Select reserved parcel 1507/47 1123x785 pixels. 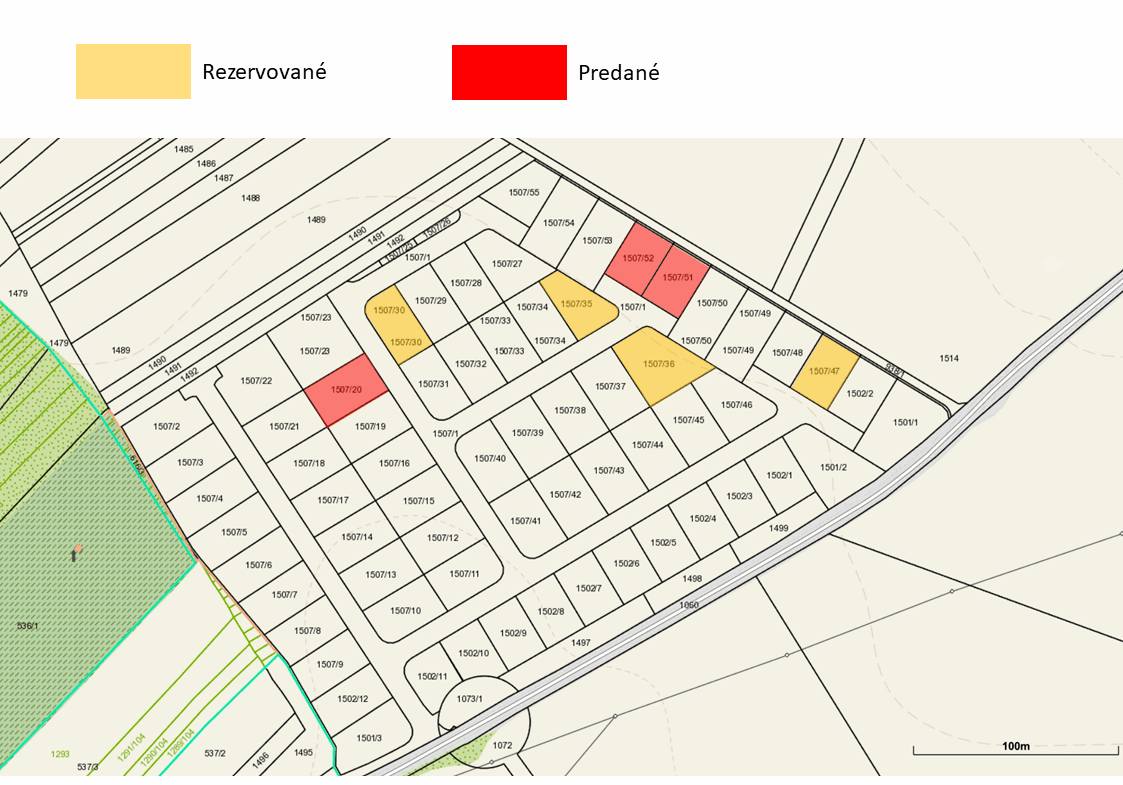(825, 371)
